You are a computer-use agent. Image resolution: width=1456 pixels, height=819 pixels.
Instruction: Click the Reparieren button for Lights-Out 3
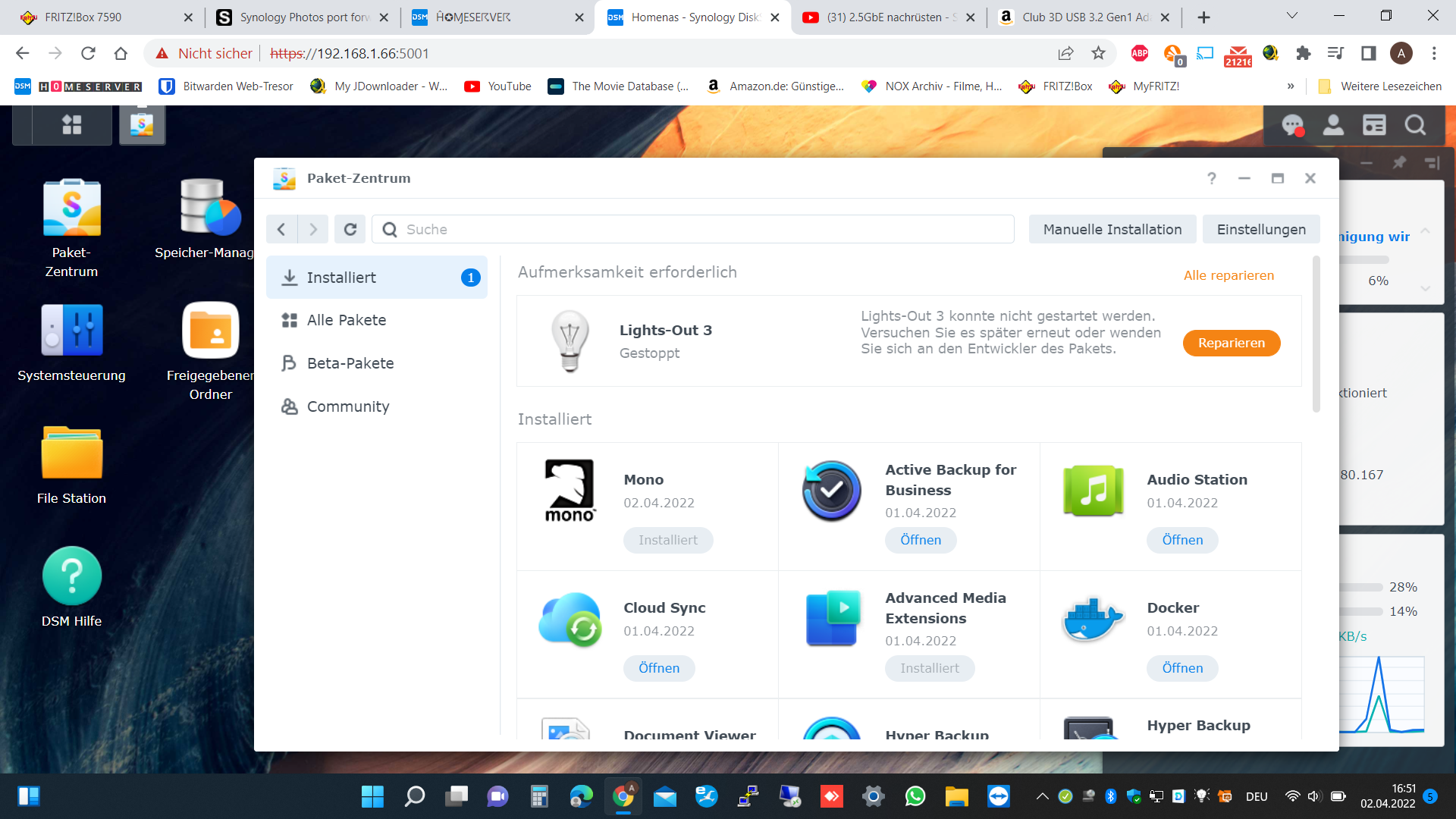point(1232,343)
